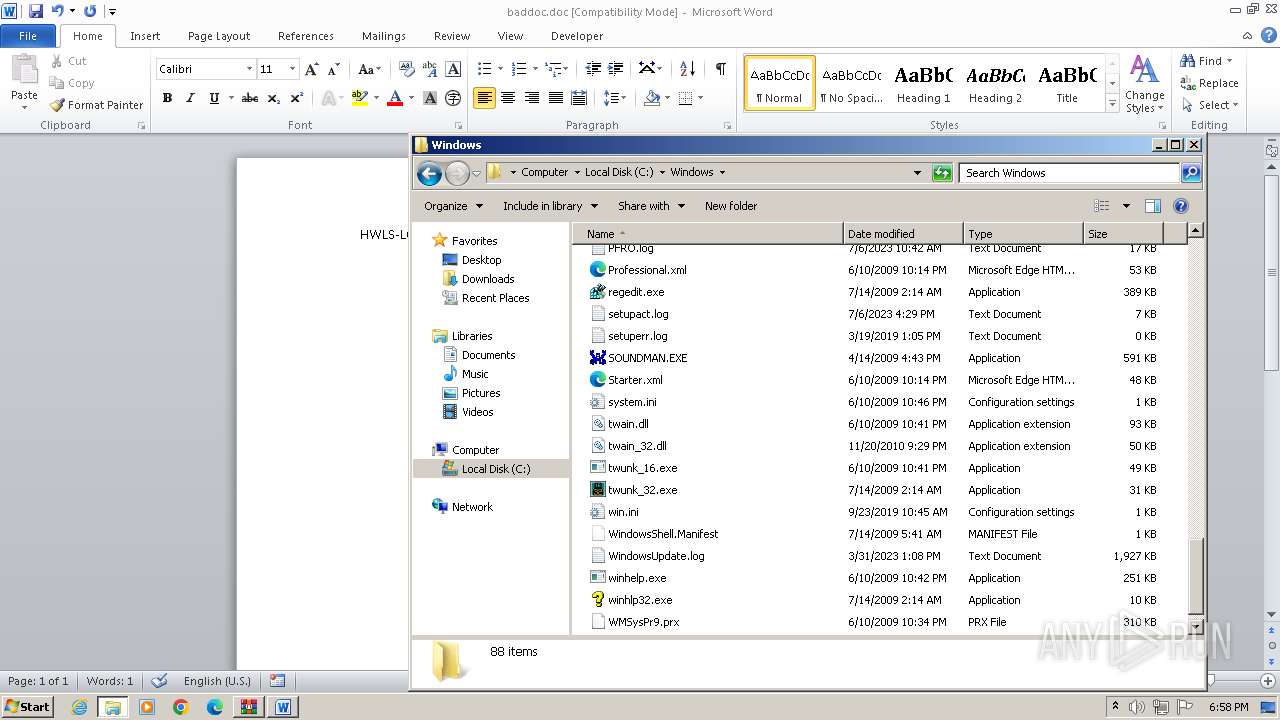The height and width of the screenshot is (720, 1280).
Task: Click the Justify alignment icon
Action: click(555, 98)
